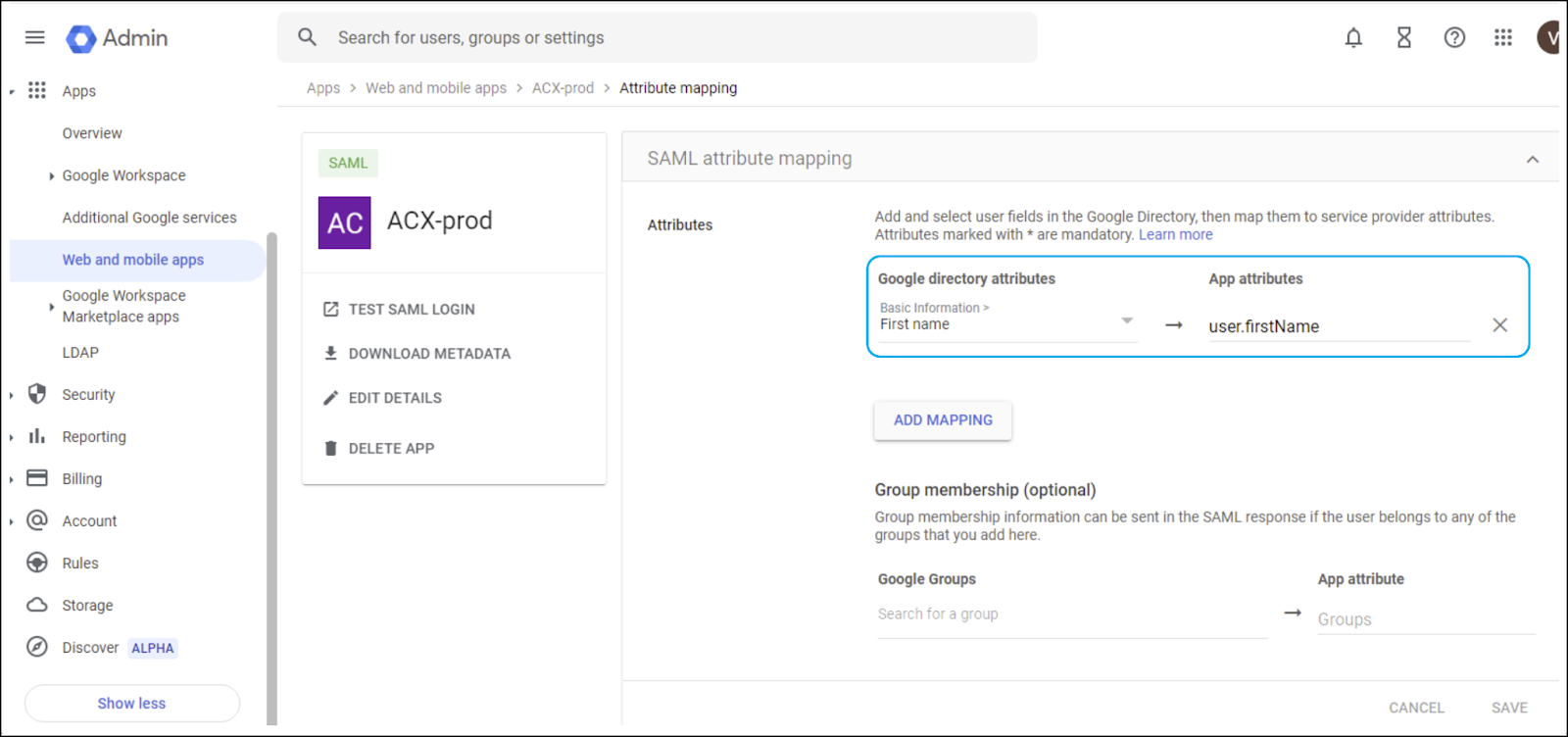The height and width of the screenshot is (737, 1568).
Task: Click the Reporting bar chart icon
Action: [x=37, y=436]
